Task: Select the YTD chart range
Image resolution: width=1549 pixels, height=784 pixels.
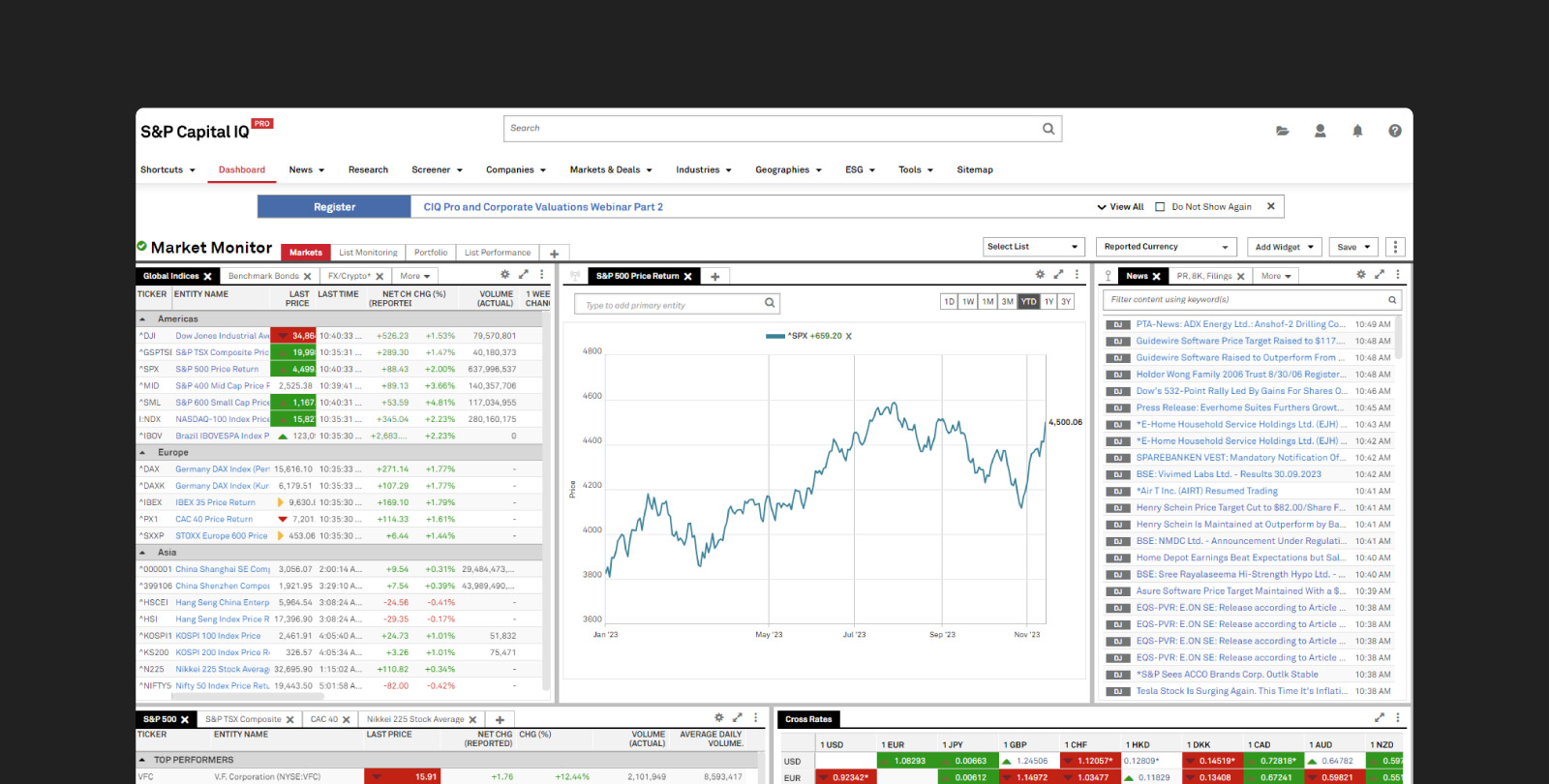Action: pyautogui.click(x=1028, y=302)
